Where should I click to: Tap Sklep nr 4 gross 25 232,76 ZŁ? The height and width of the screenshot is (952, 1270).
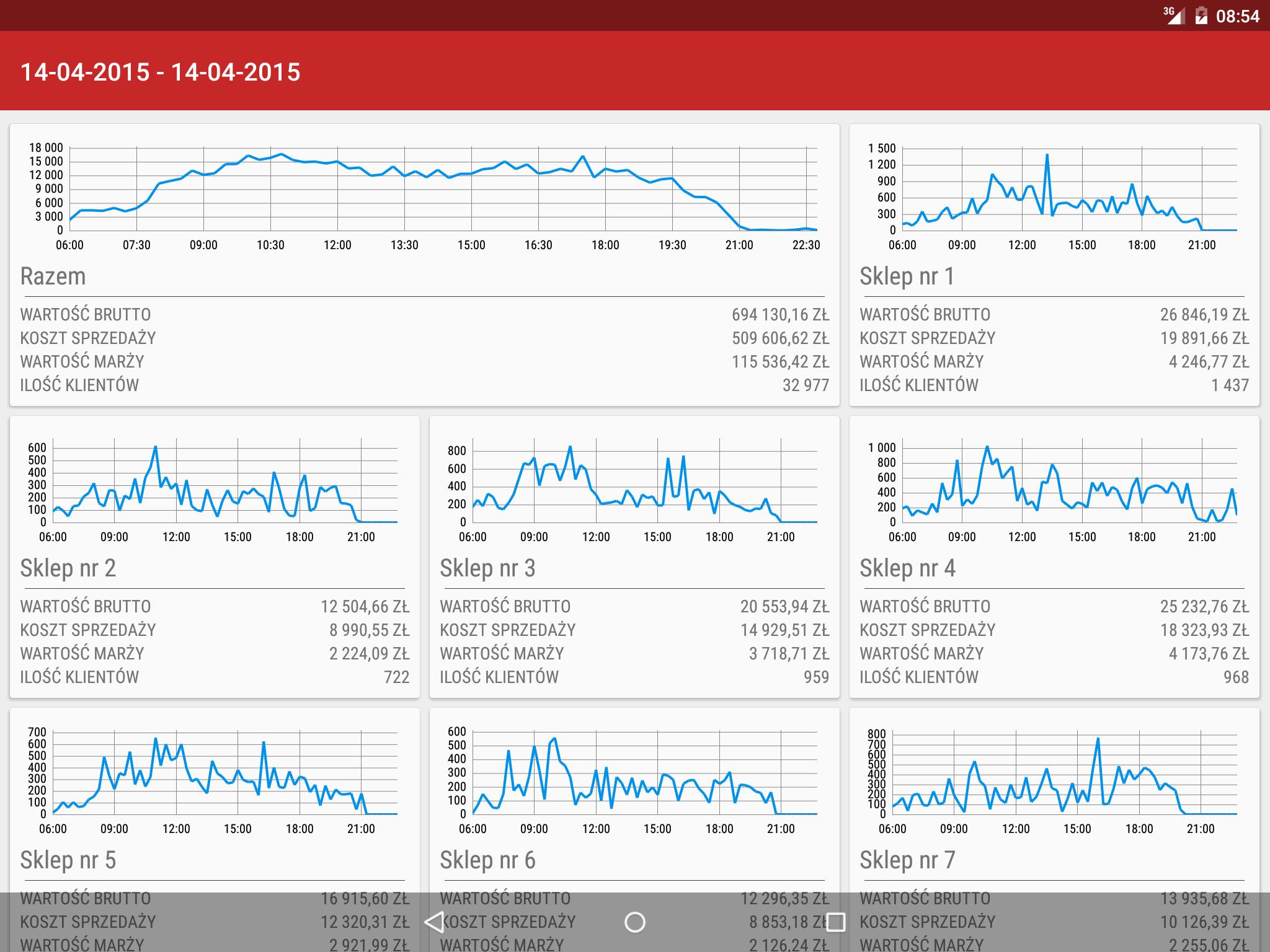[x=1204, y=606]
